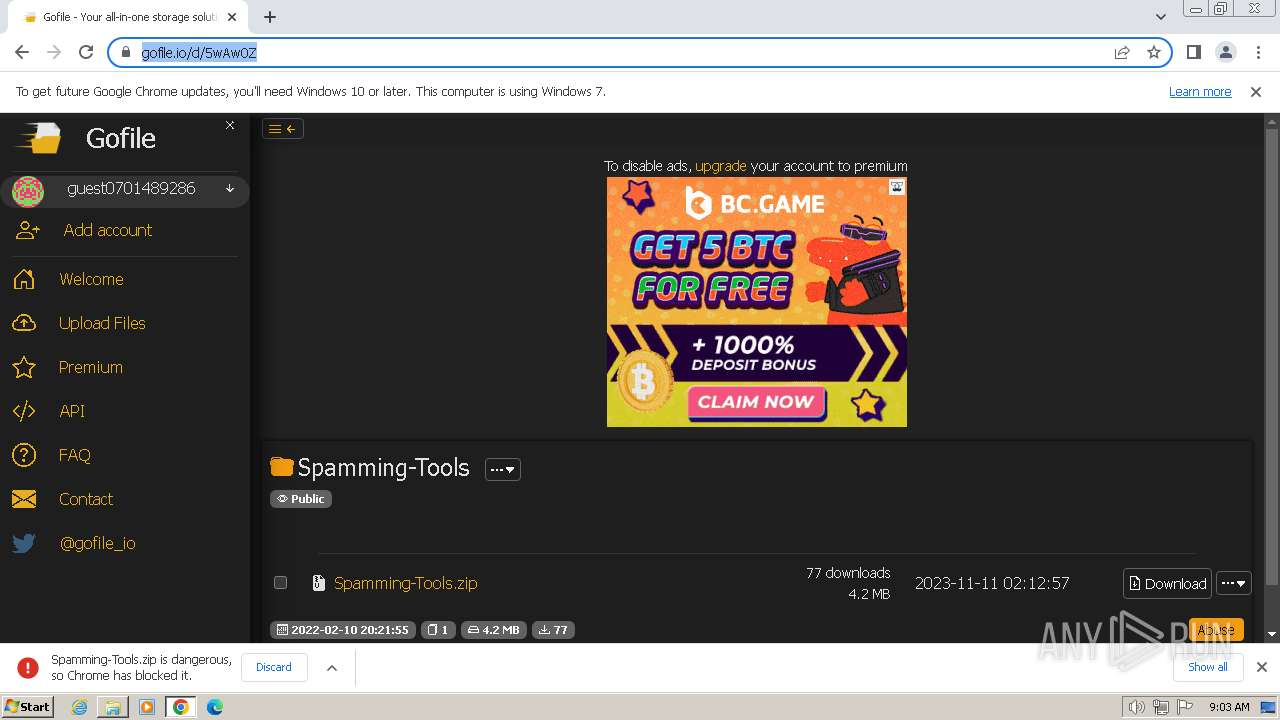Bookmark this page with the star

1154,52
